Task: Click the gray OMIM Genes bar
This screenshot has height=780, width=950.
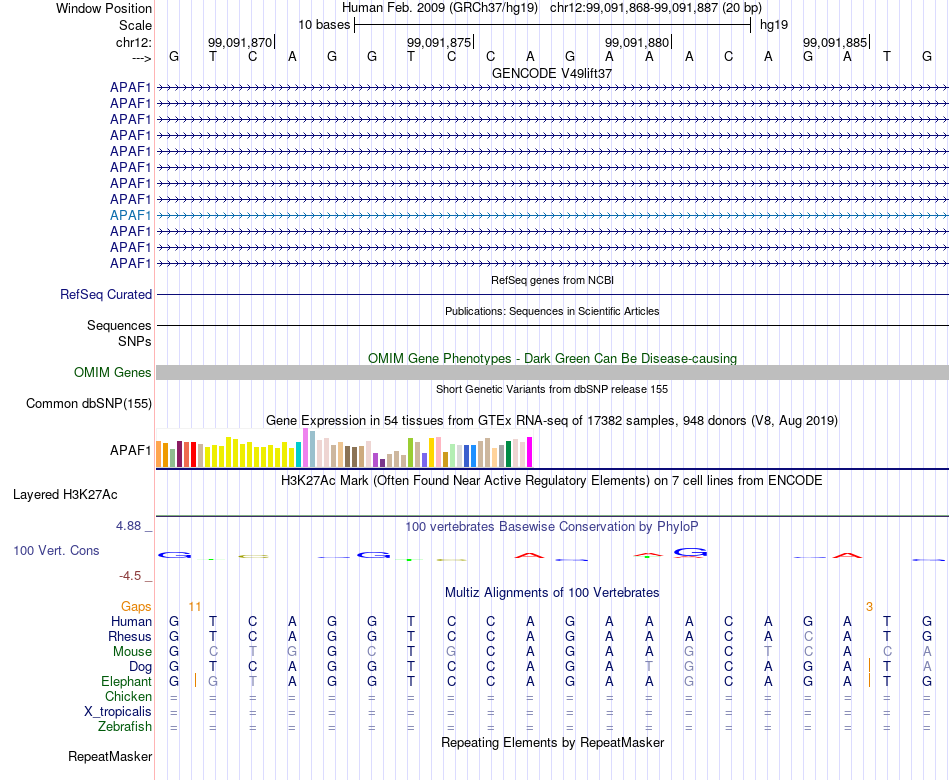Action: click(x=552, y=372)
